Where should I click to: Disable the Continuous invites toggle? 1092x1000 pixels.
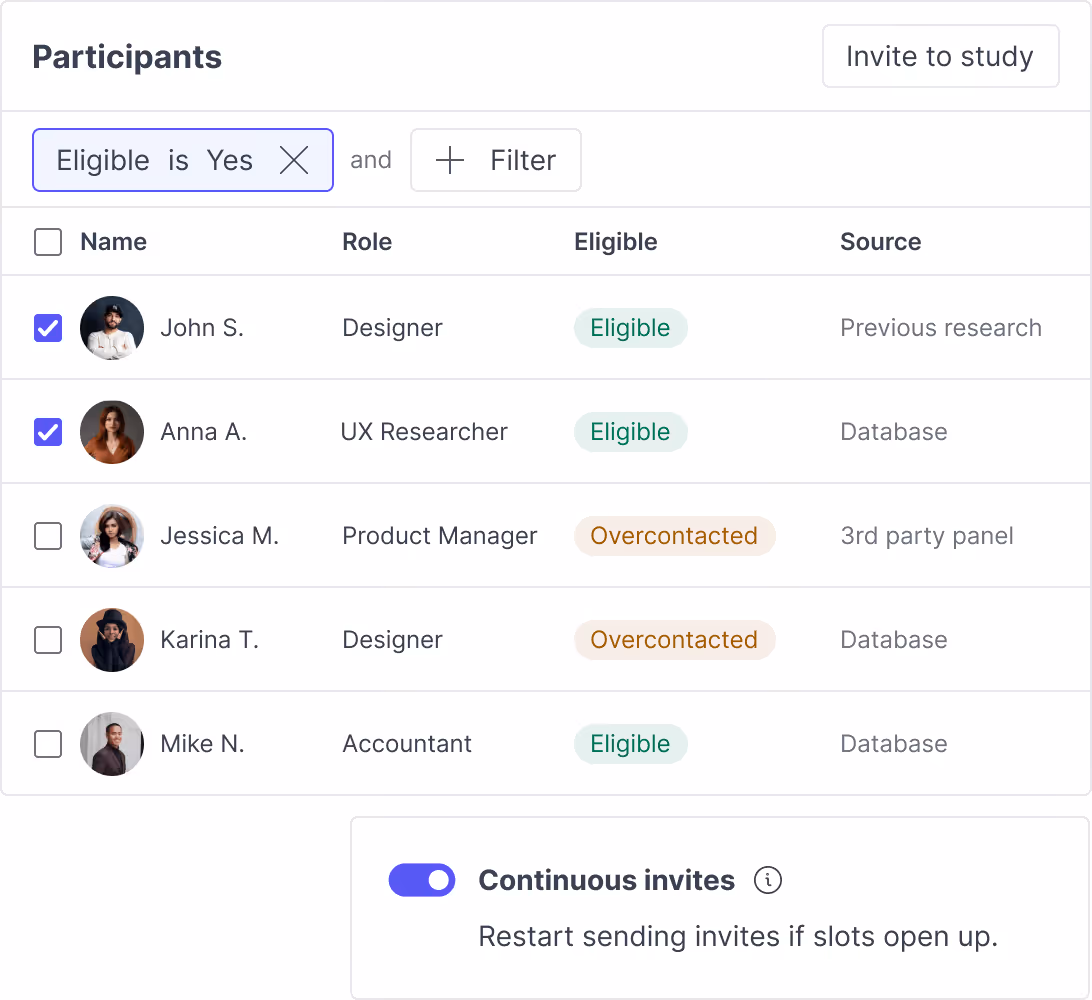pos(422,880)
